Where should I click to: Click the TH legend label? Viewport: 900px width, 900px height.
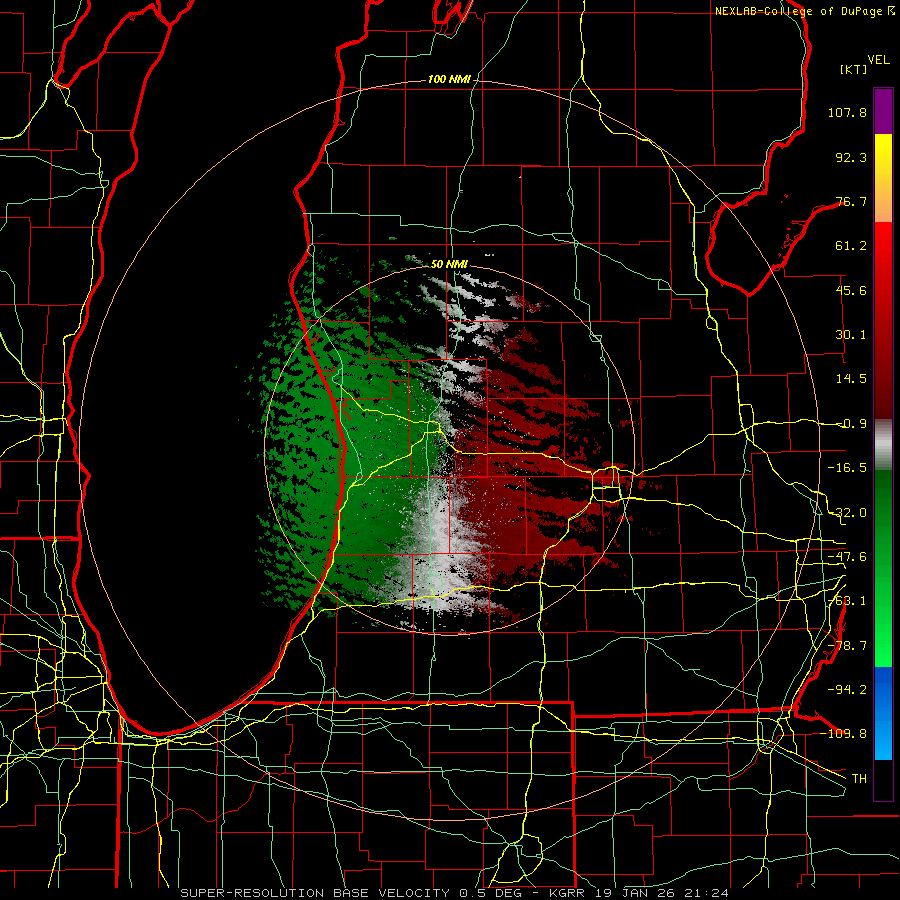point(859,779)
